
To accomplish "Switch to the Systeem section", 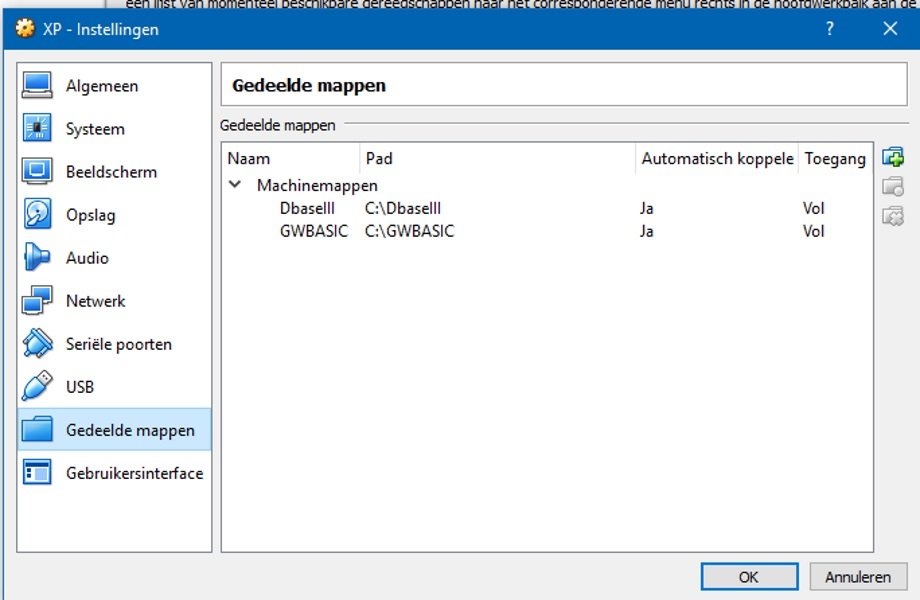I will [114, 128].
